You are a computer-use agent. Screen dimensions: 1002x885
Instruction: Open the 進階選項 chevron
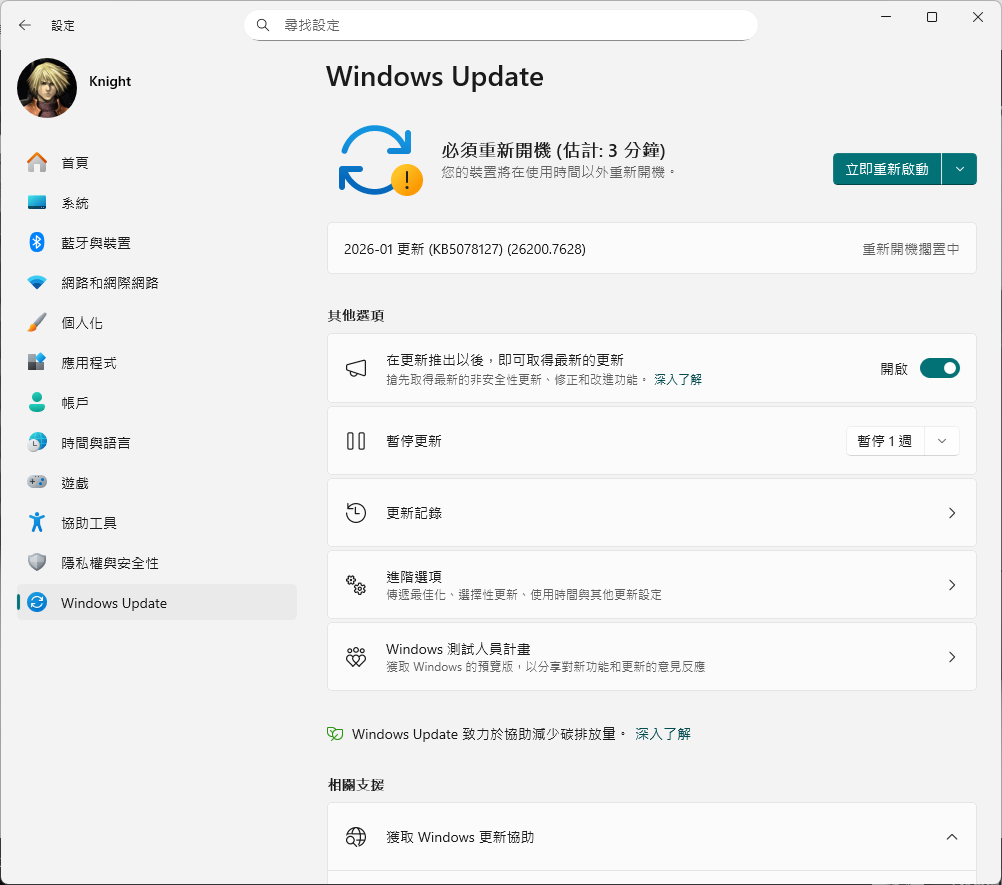pyautogui.click(x=952, y=585)
